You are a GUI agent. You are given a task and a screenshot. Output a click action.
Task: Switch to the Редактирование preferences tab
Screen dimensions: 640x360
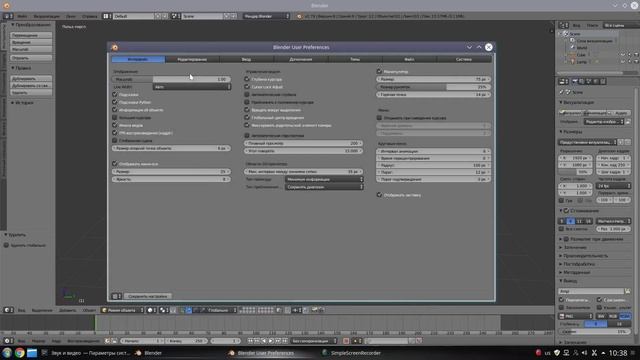click(192, 59)
